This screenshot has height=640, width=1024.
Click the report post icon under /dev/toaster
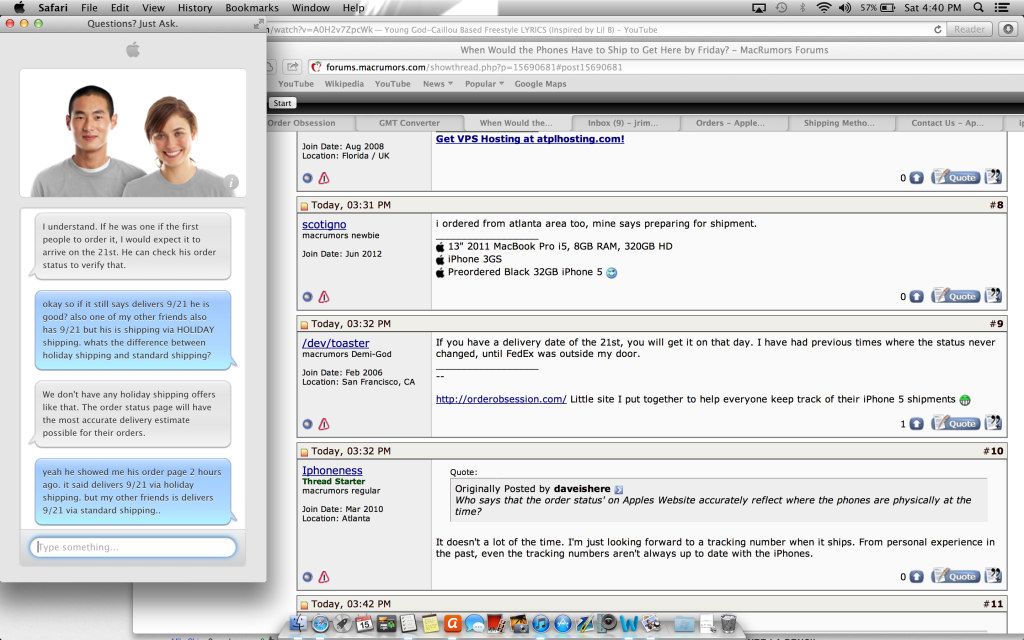pyautogui.click(x=324, y=424)
